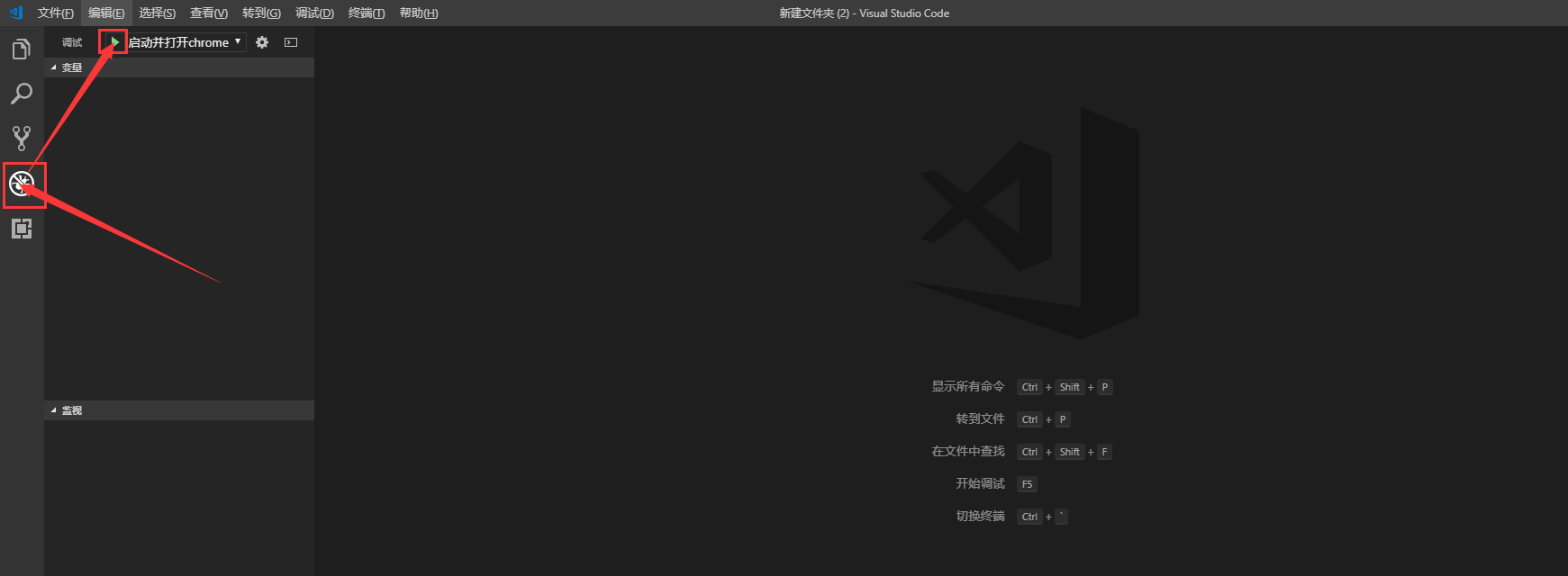The height and width of the screenshot is (576, 1568).
Task: Open the 转到(G) menu
Action: pyautogui.click(x=261, y=13)
